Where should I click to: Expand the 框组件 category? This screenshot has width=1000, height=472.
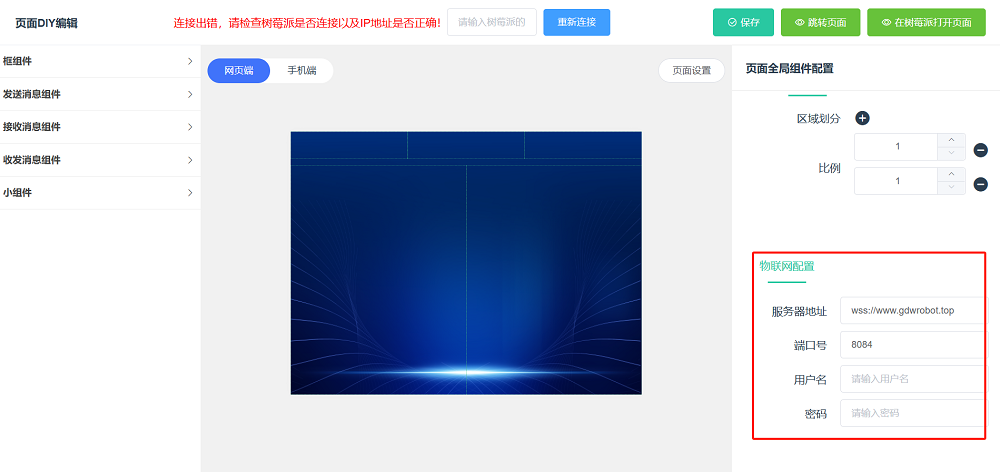pyautogui.click(x=100, y=61)
